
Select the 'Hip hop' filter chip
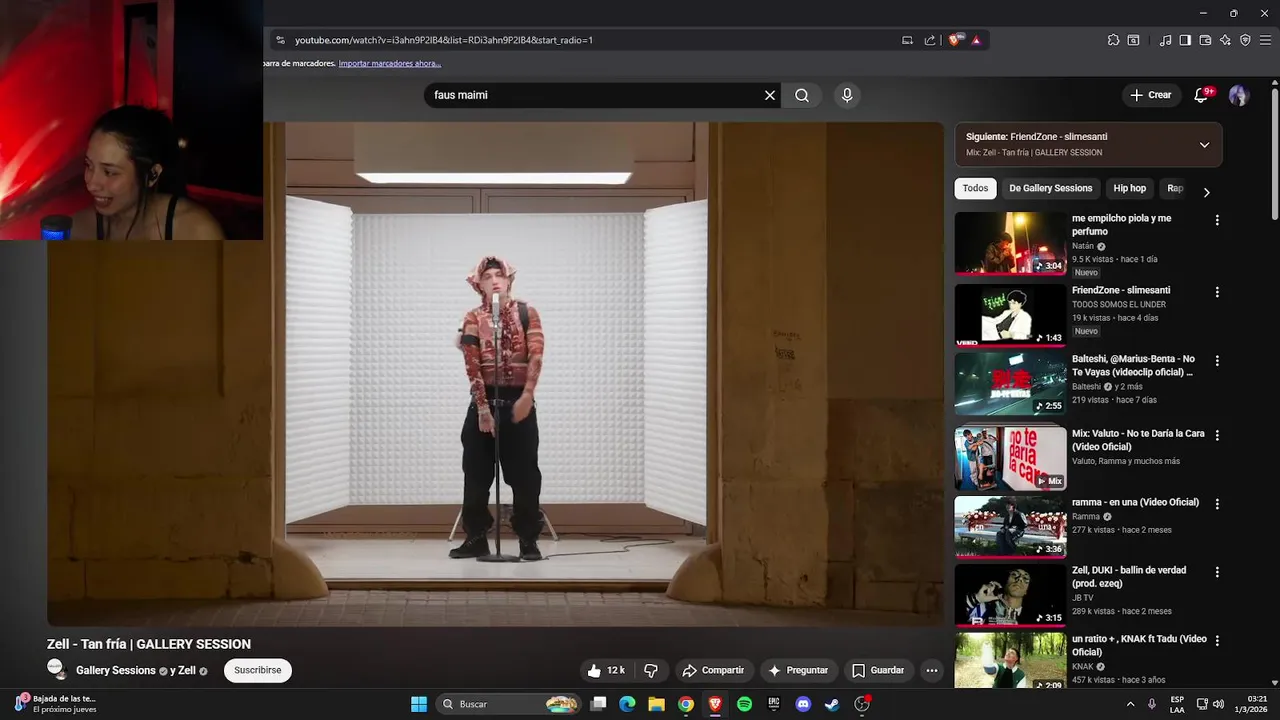point(1130,188)
